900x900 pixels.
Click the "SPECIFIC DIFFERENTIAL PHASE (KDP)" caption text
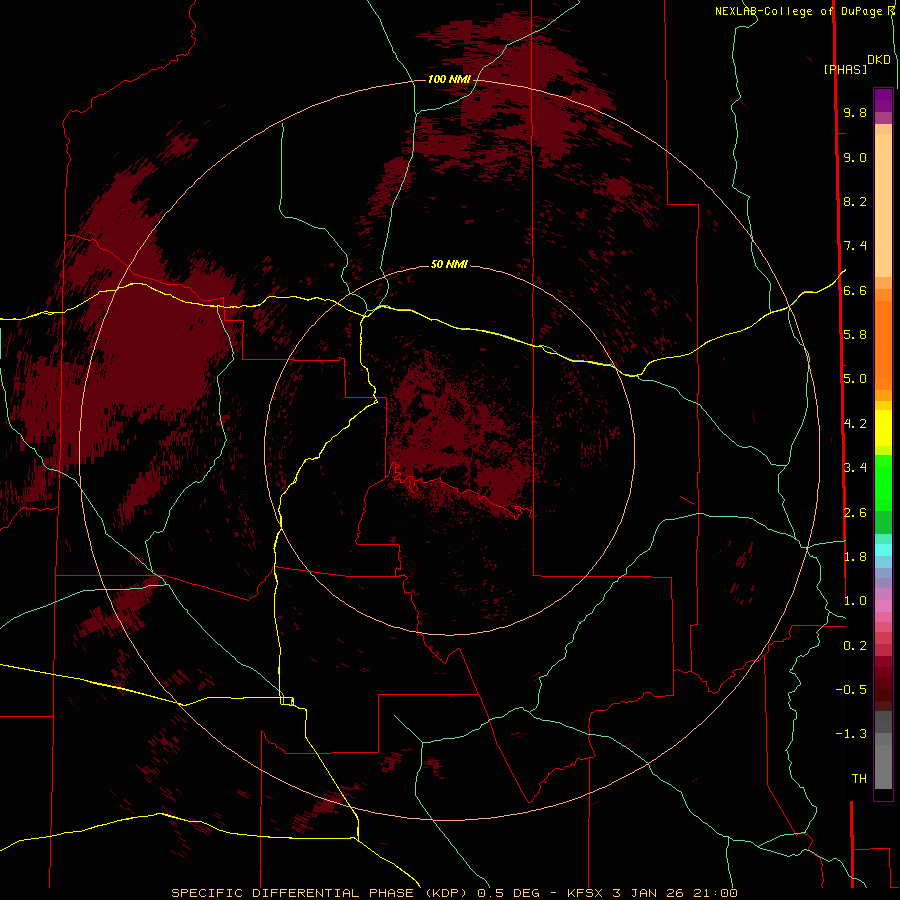(x=319, y=893)
